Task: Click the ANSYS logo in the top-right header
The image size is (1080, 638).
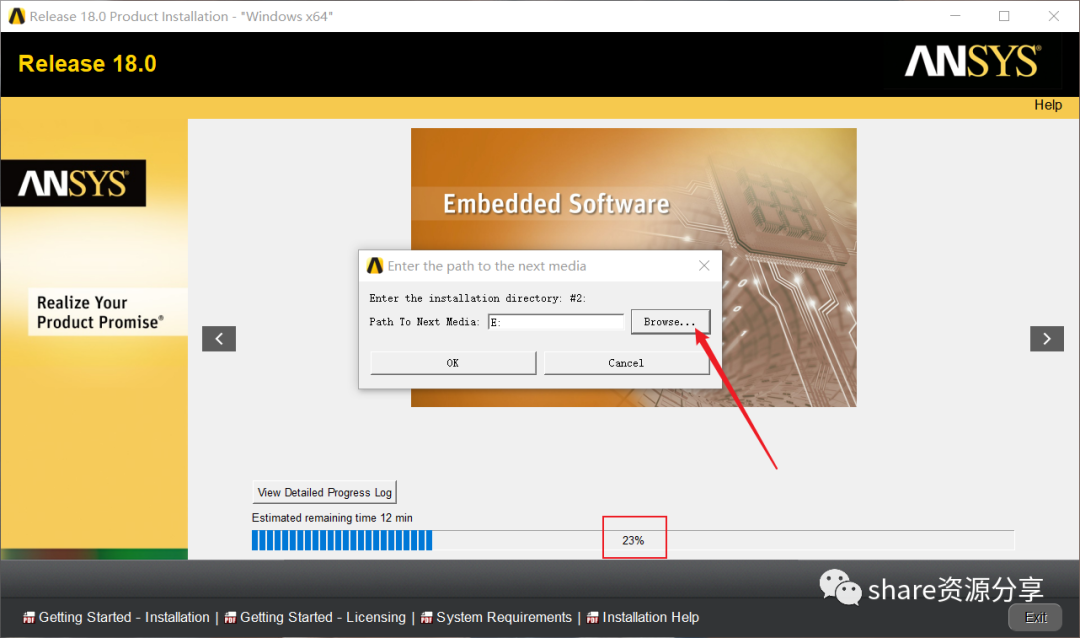Action: pyautogui.click(x=973, y=61)
